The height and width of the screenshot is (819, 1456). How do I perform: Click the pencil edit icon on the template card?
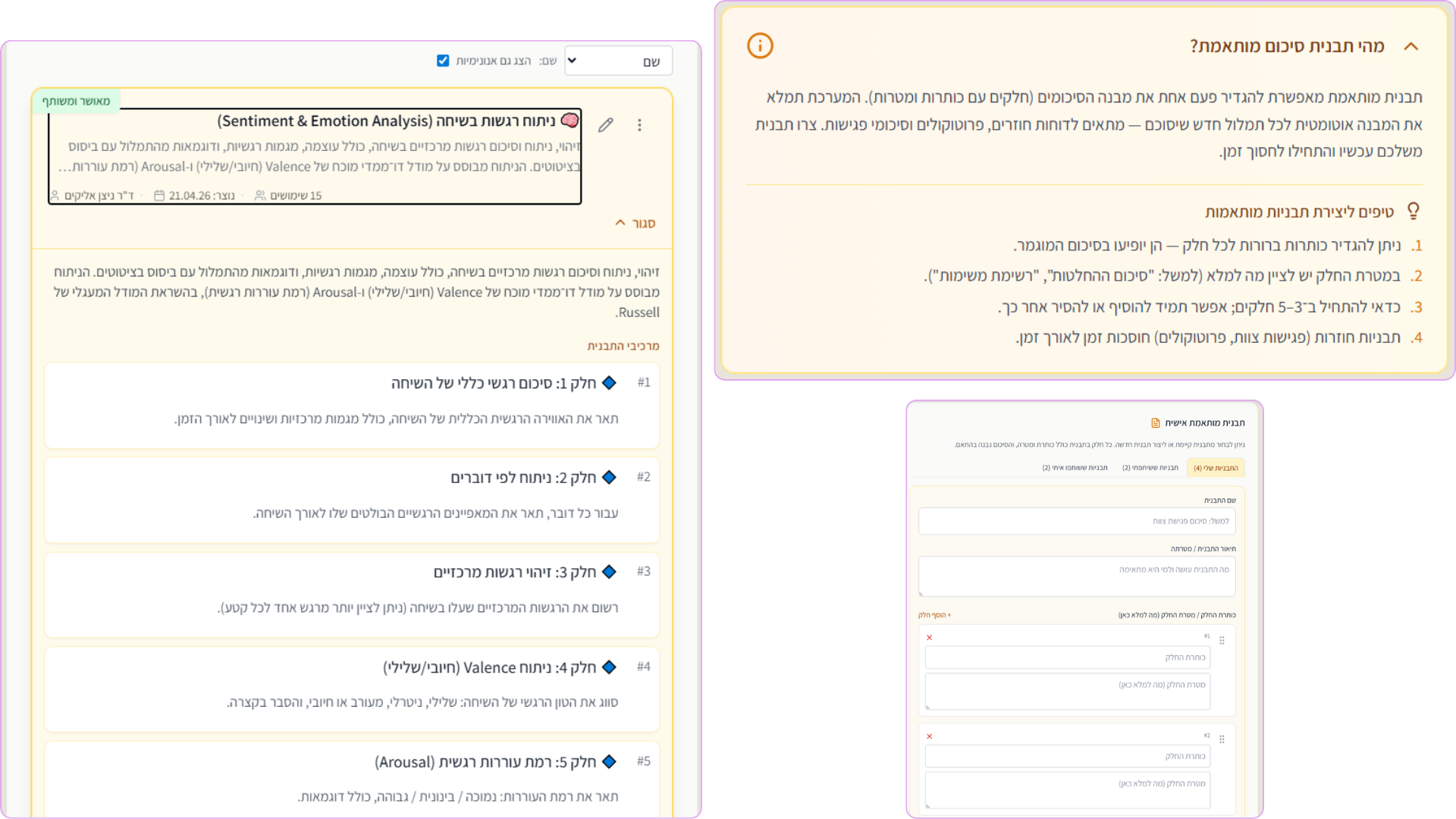pos(605,125)
